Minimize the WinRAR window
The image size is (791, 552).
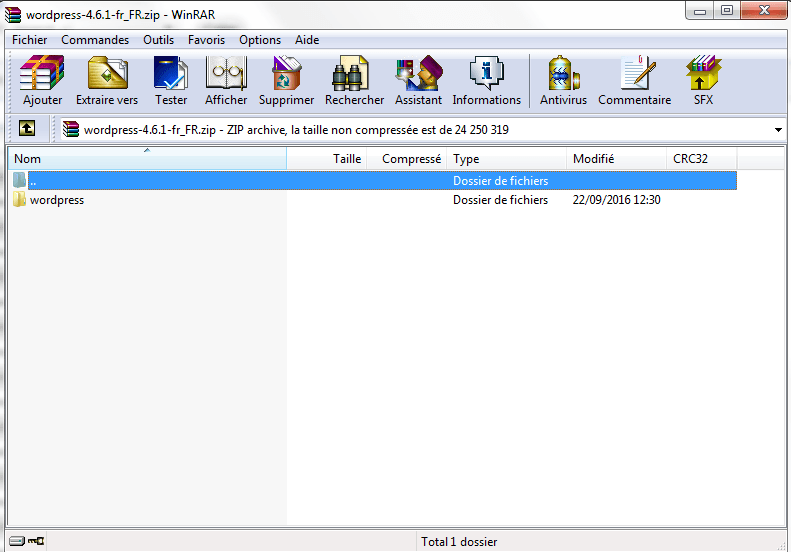click(x=700, y=11)
